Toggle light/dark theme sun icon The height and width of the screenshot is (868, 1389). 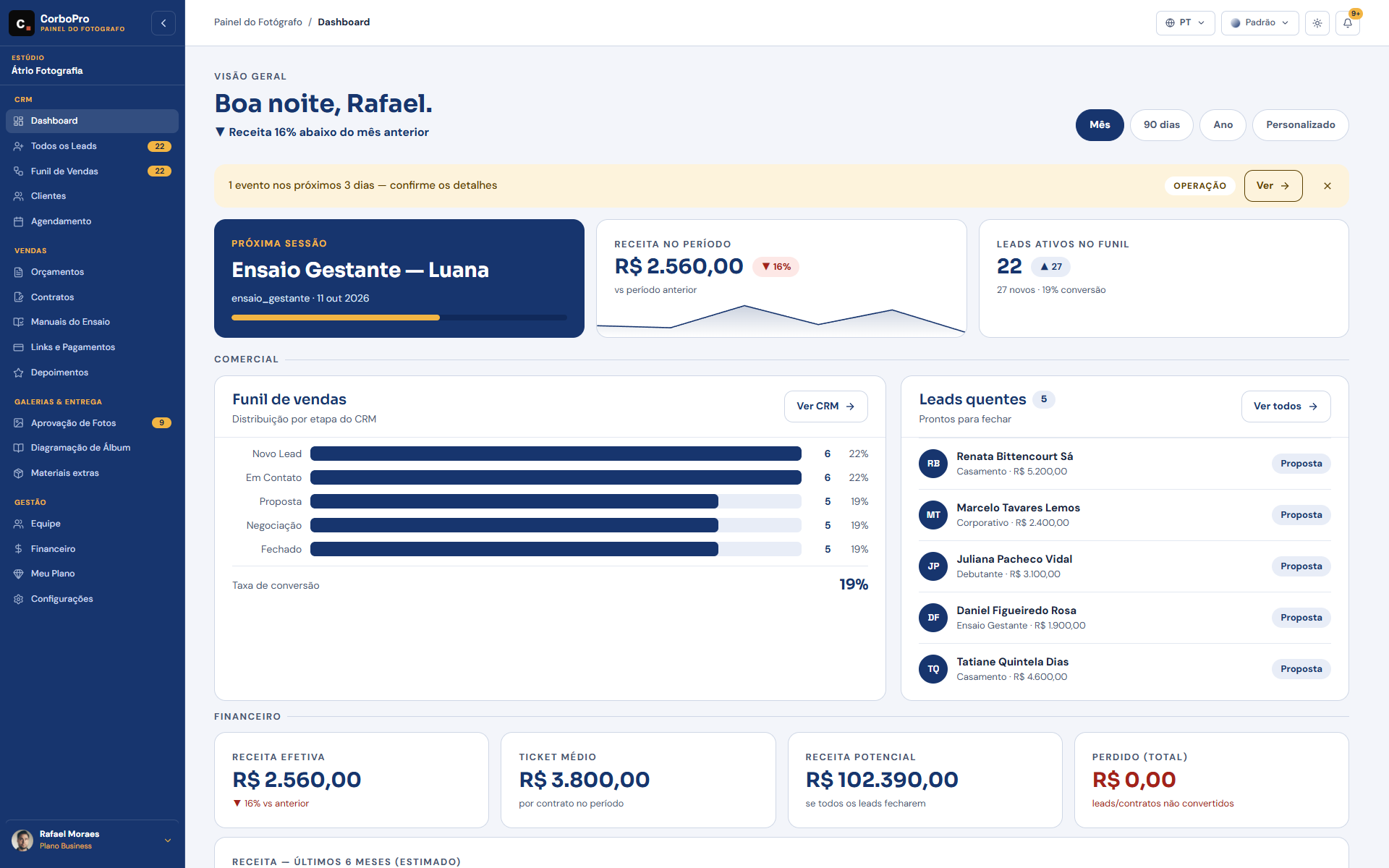coord(1317,23)
